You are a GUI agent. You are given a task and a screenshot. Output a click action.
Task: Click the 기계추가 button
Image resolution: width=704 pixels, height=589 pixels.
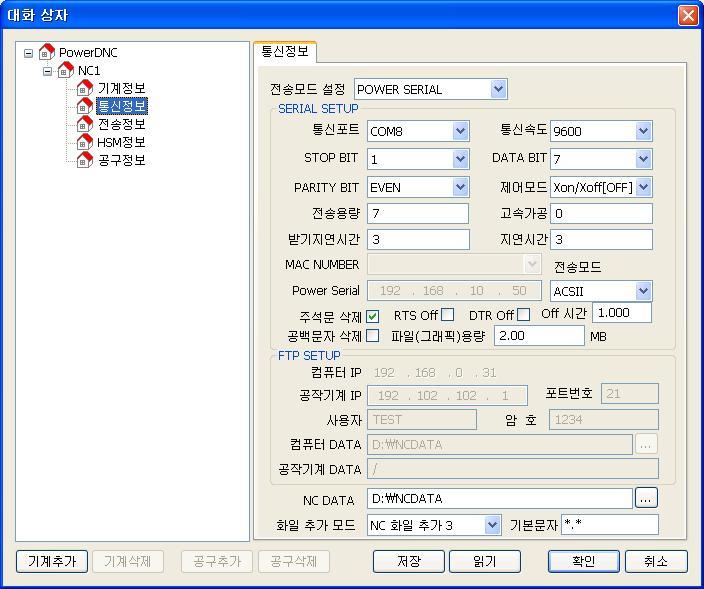click(x=52, y=561)
